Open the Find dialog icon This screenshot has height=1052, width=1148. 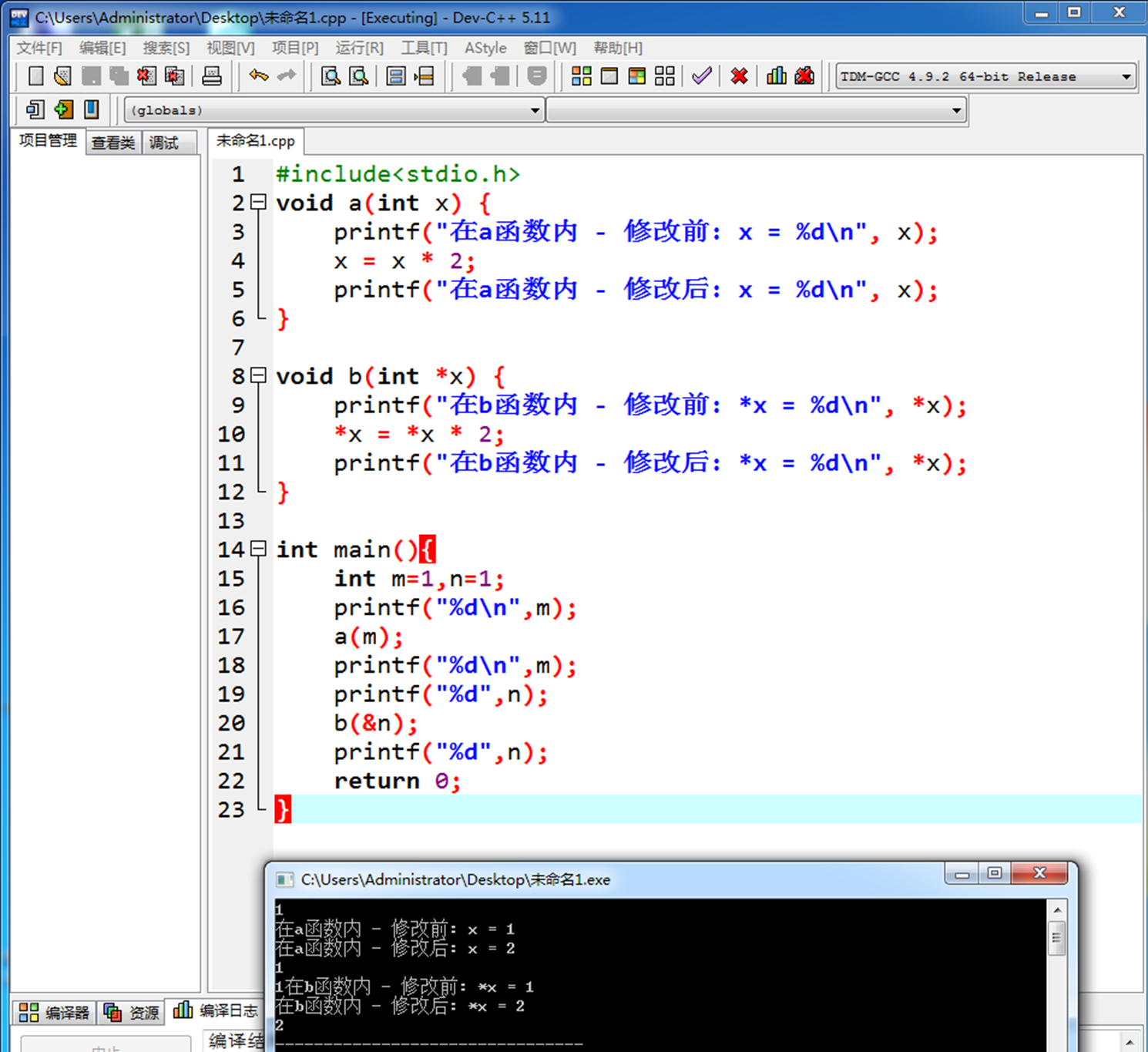point(331,76)
